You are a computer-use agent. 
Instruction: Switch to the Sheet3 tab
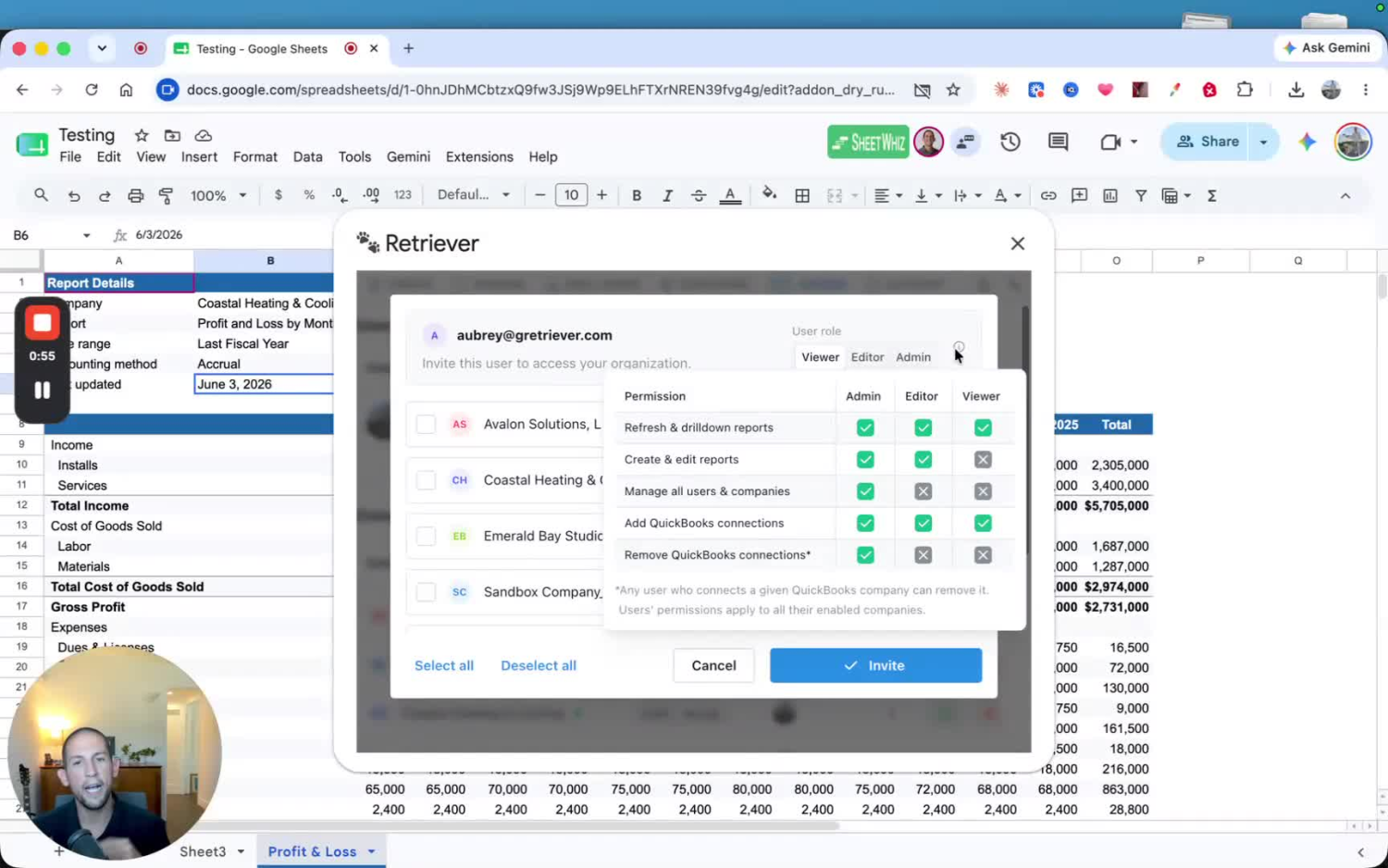(203, 851)
